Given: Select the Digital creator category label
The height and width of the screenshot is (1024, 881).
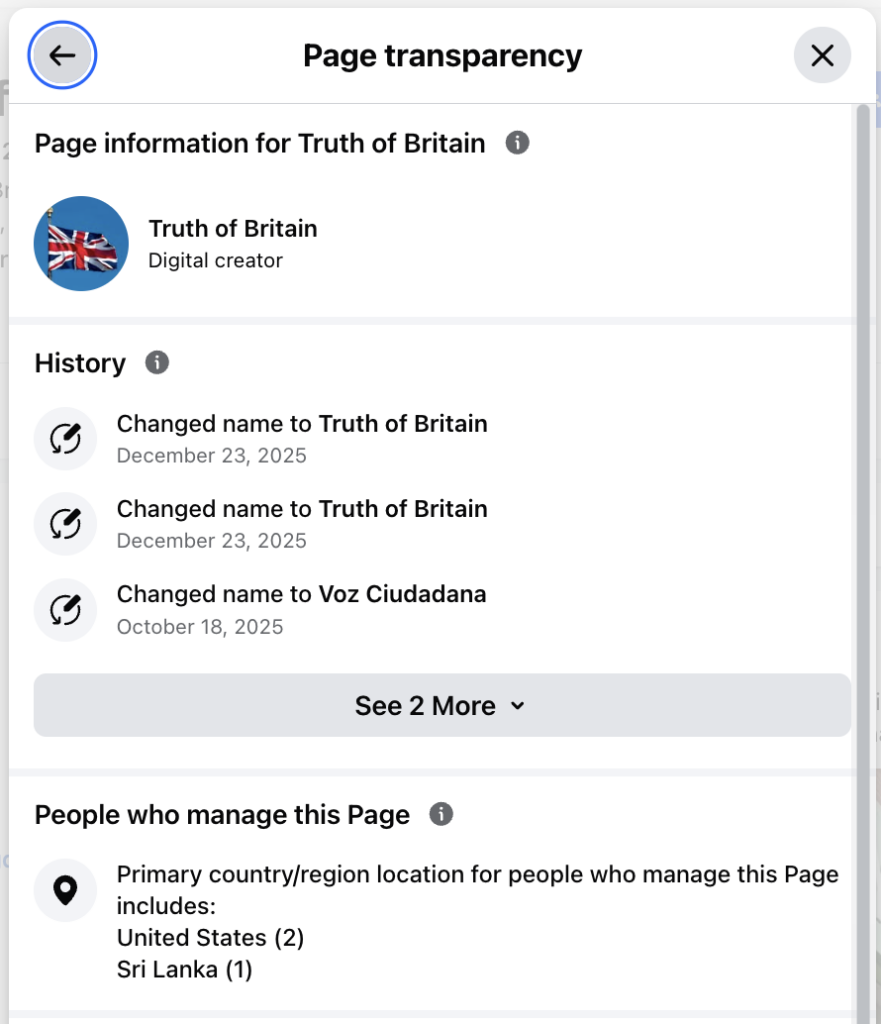Looking at the screenshot, I should [215, 261].
